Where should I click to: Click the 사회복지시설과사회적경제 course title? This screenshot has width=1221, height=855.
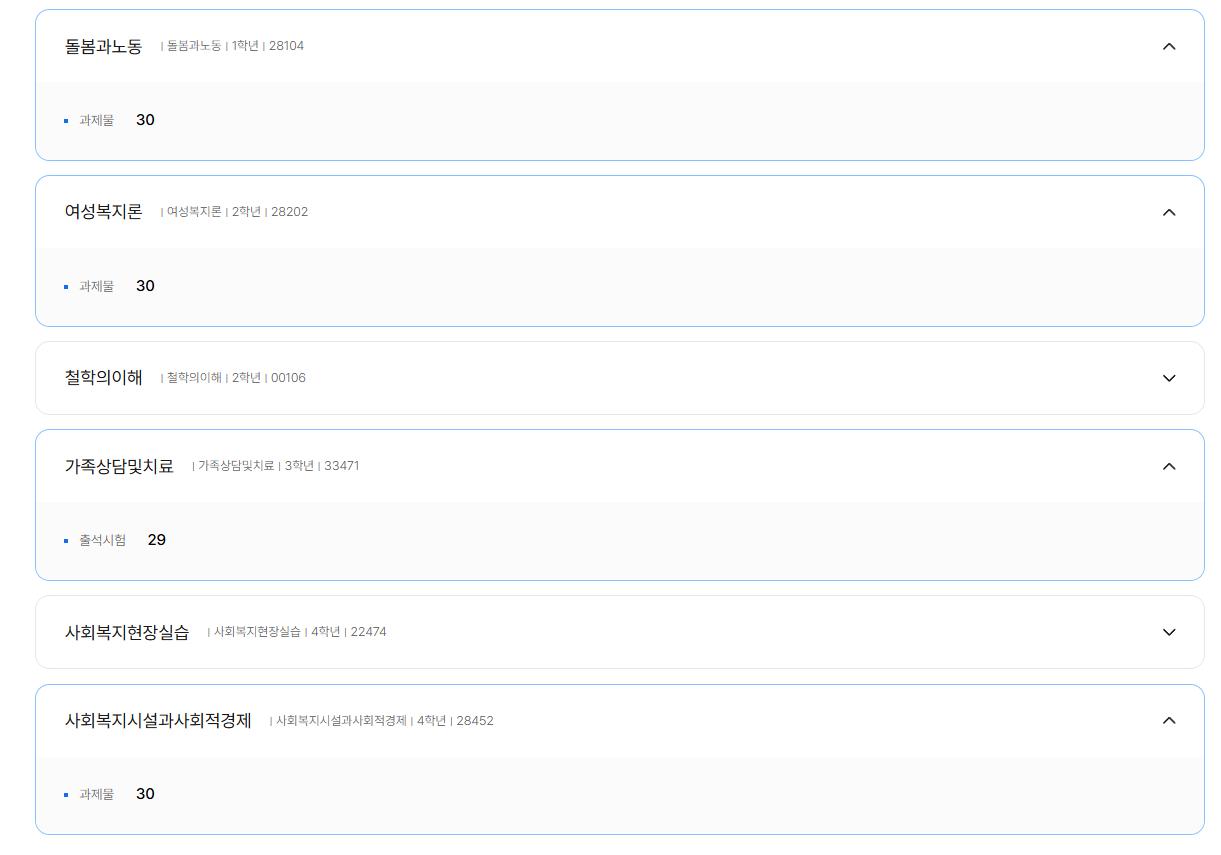pos(158,720)
